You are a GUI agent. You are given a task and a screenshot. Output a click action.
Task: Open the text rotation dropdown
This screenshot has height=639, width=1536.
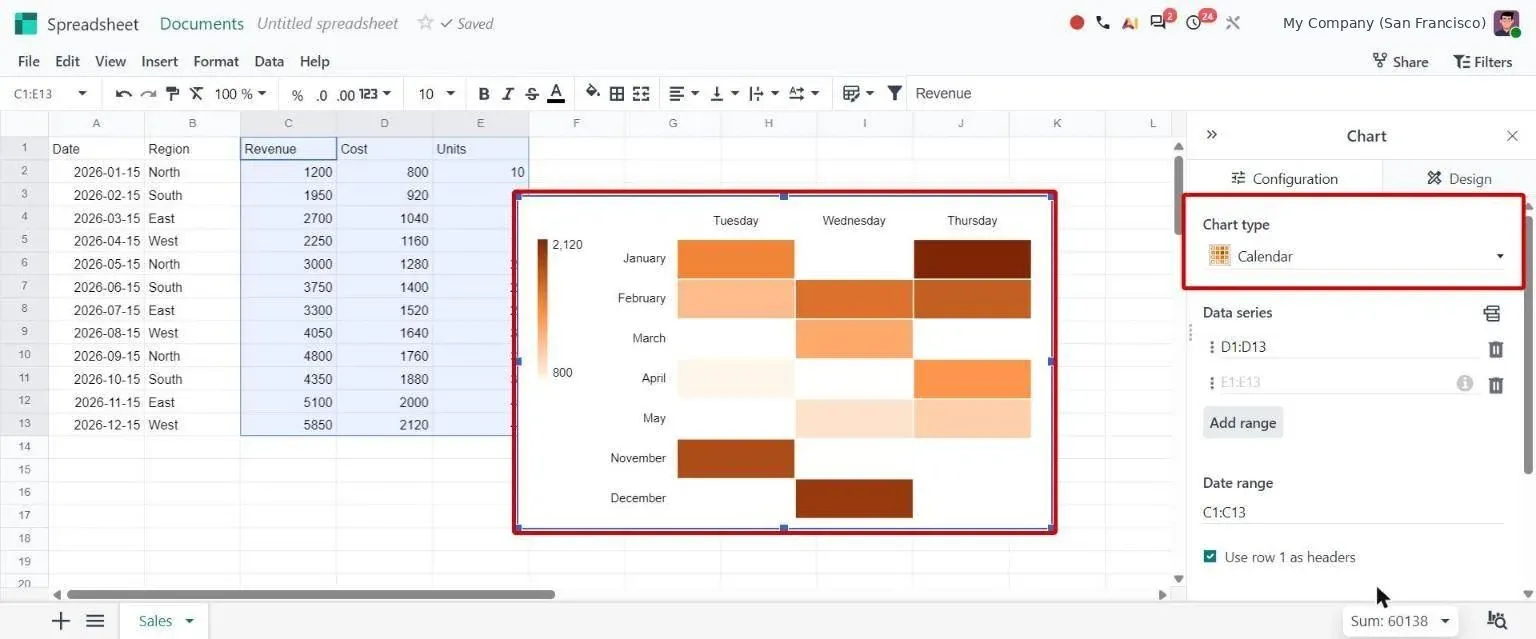804,94
